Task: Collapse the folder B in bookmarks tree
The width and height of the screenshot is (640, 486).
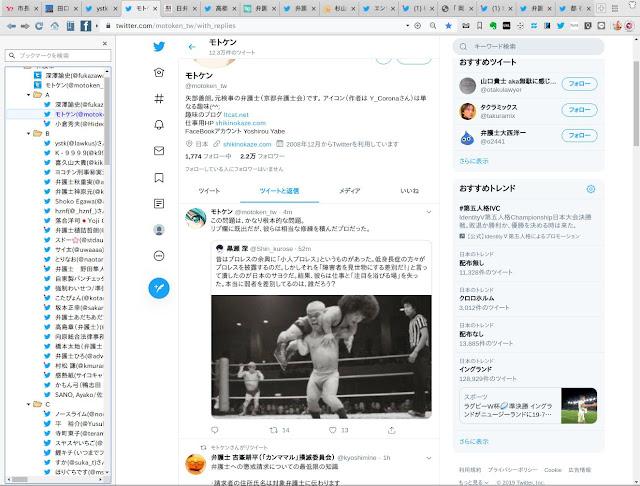Action: (x=29, y=133)
